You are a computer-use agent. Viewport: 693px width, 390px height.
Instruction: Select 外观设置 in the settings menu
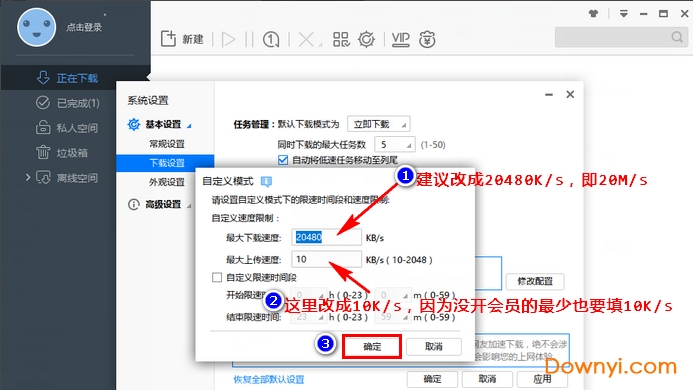pos(167,182)
